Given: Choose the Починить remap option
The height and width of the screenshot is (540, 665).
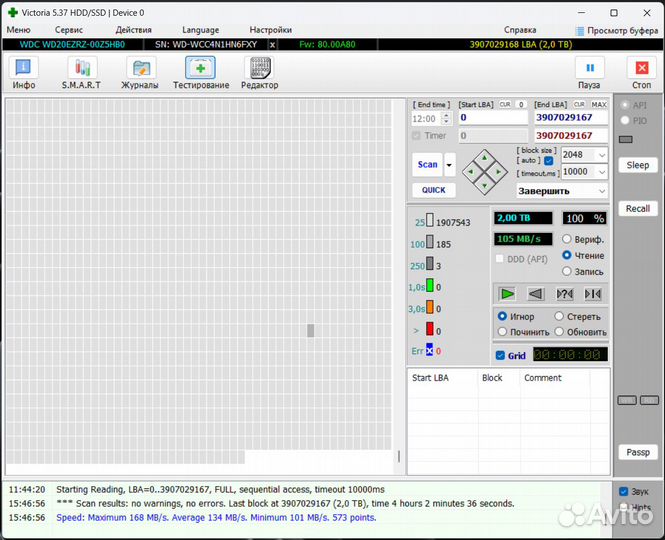Looking at the screenshot, I should coord(502,332).
